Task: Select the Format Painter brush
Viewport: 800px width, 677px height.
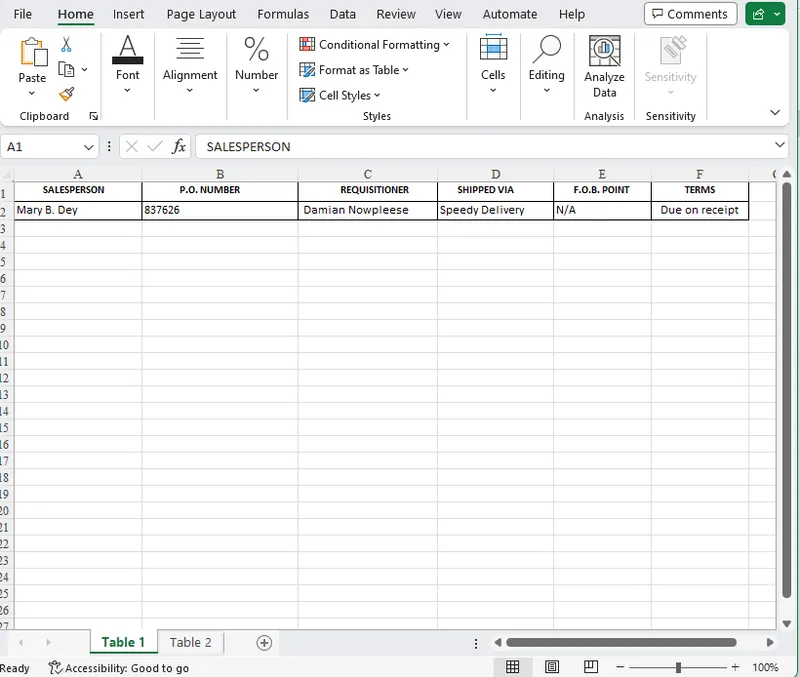Action: (x=66, y=93)
